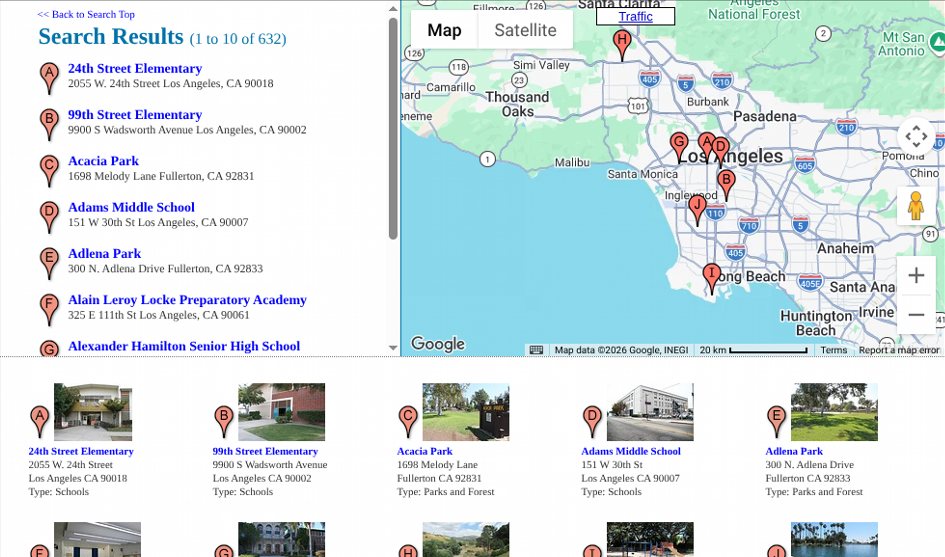
Task: Click marker A beside 24th Street Elementary in results list
Action: coord(49,78)
